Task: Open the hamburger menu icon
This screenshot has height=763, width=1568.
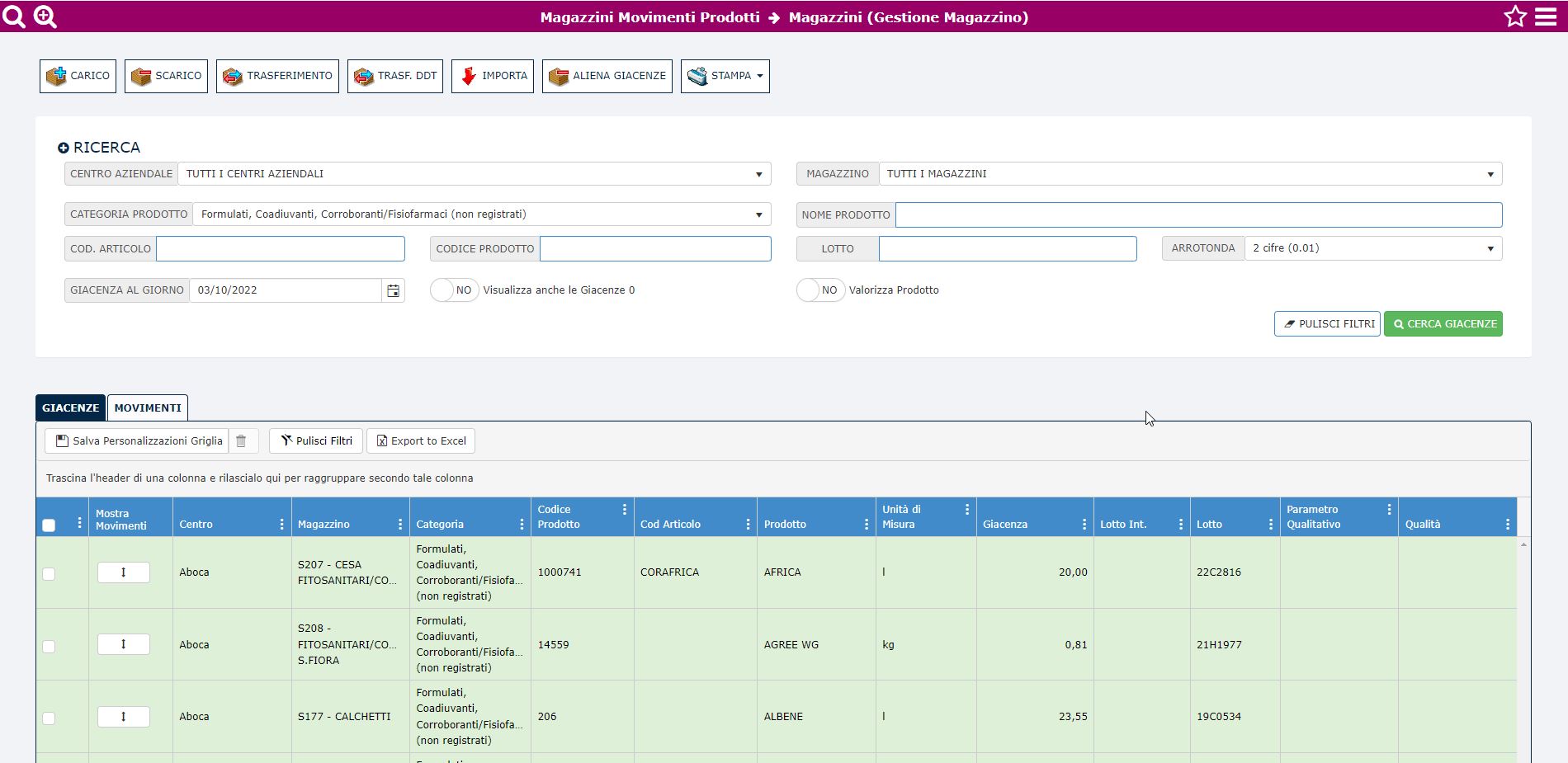Action: (1546, 16)
